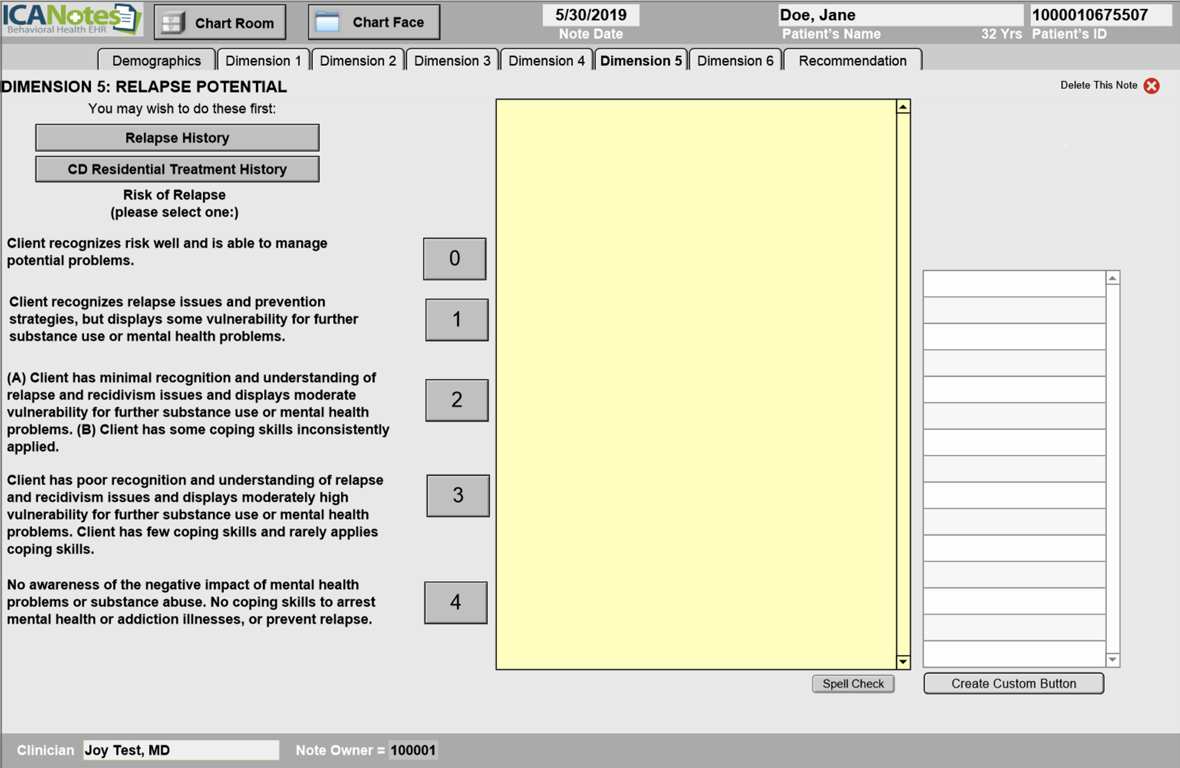
Task: Go to the Dimension 6 tab
Action: click(735, 61)
